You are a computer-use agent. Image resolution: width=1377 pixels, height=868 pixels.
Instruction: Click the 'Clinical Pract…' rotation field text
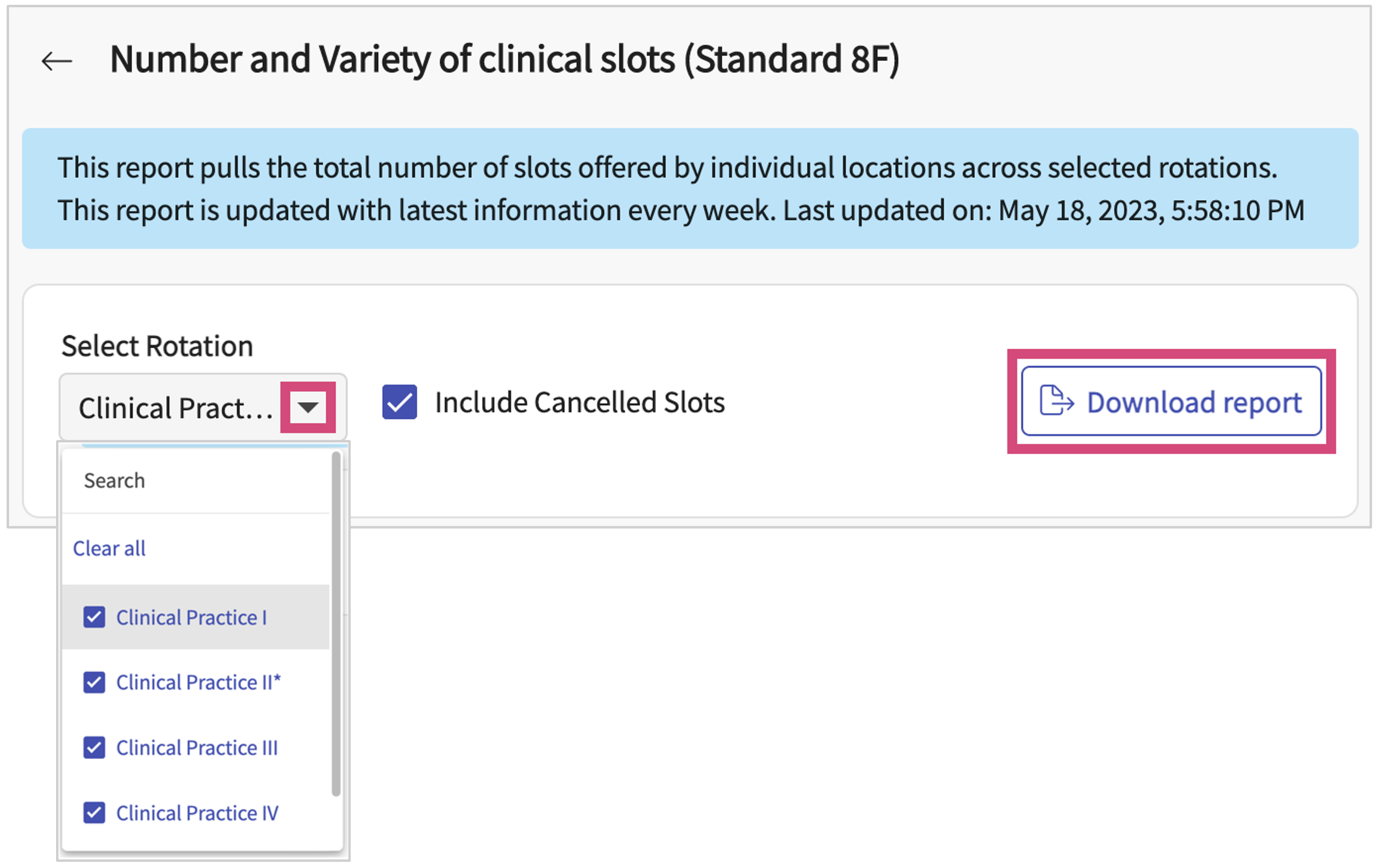(x=175, y=408)
